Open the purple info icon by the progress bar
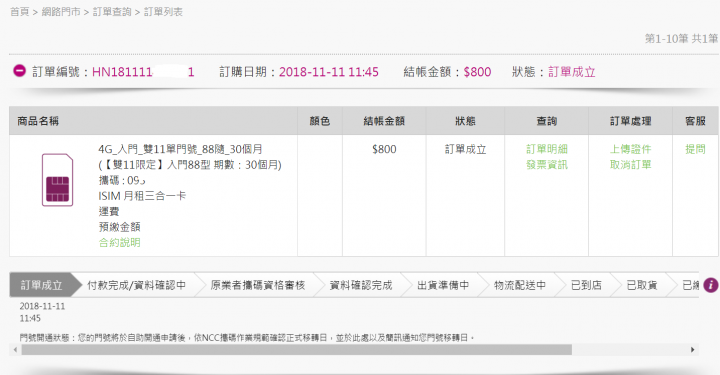Screen dimensions: 720x375 click(710, 285)
